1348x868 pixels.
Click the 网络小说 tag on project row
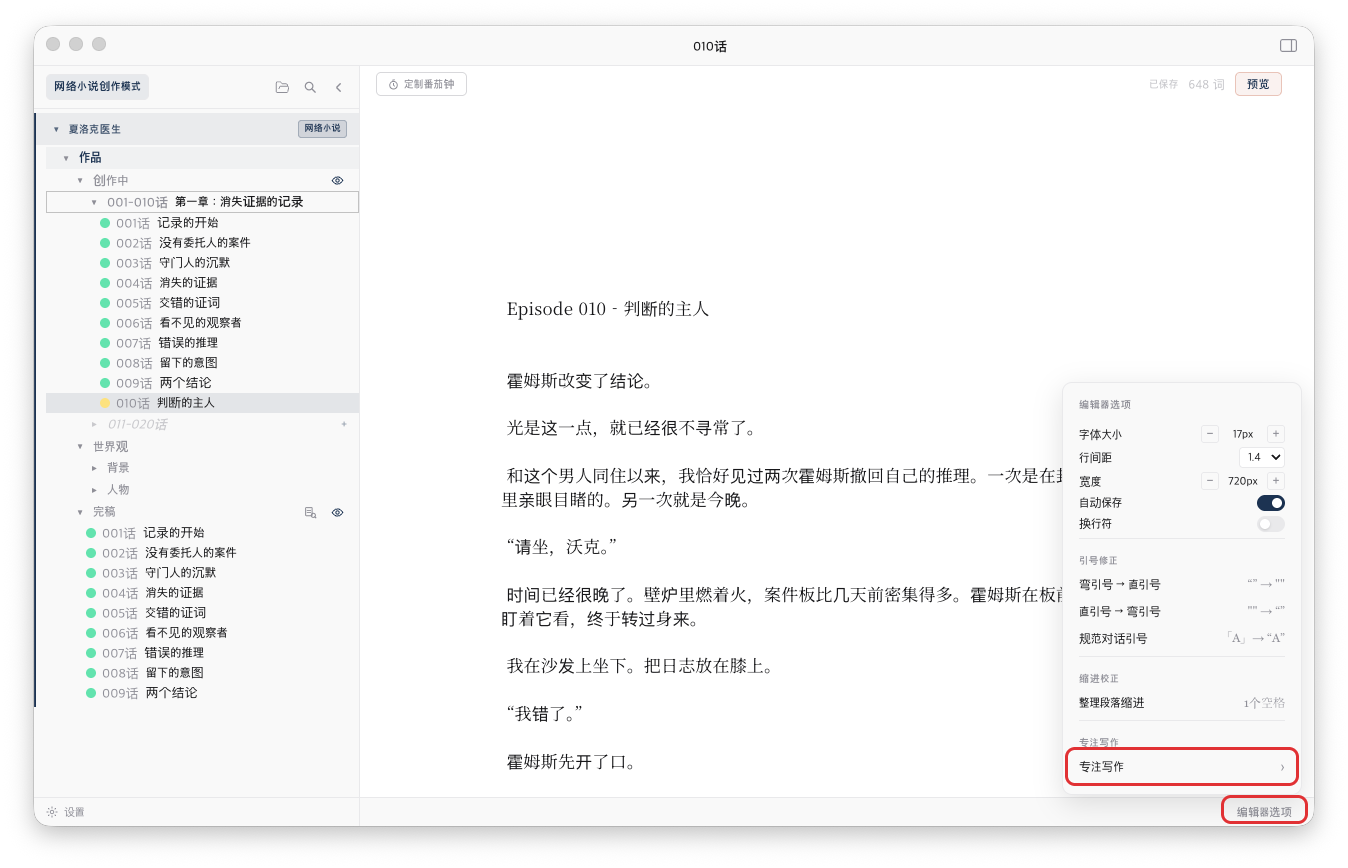322,129
